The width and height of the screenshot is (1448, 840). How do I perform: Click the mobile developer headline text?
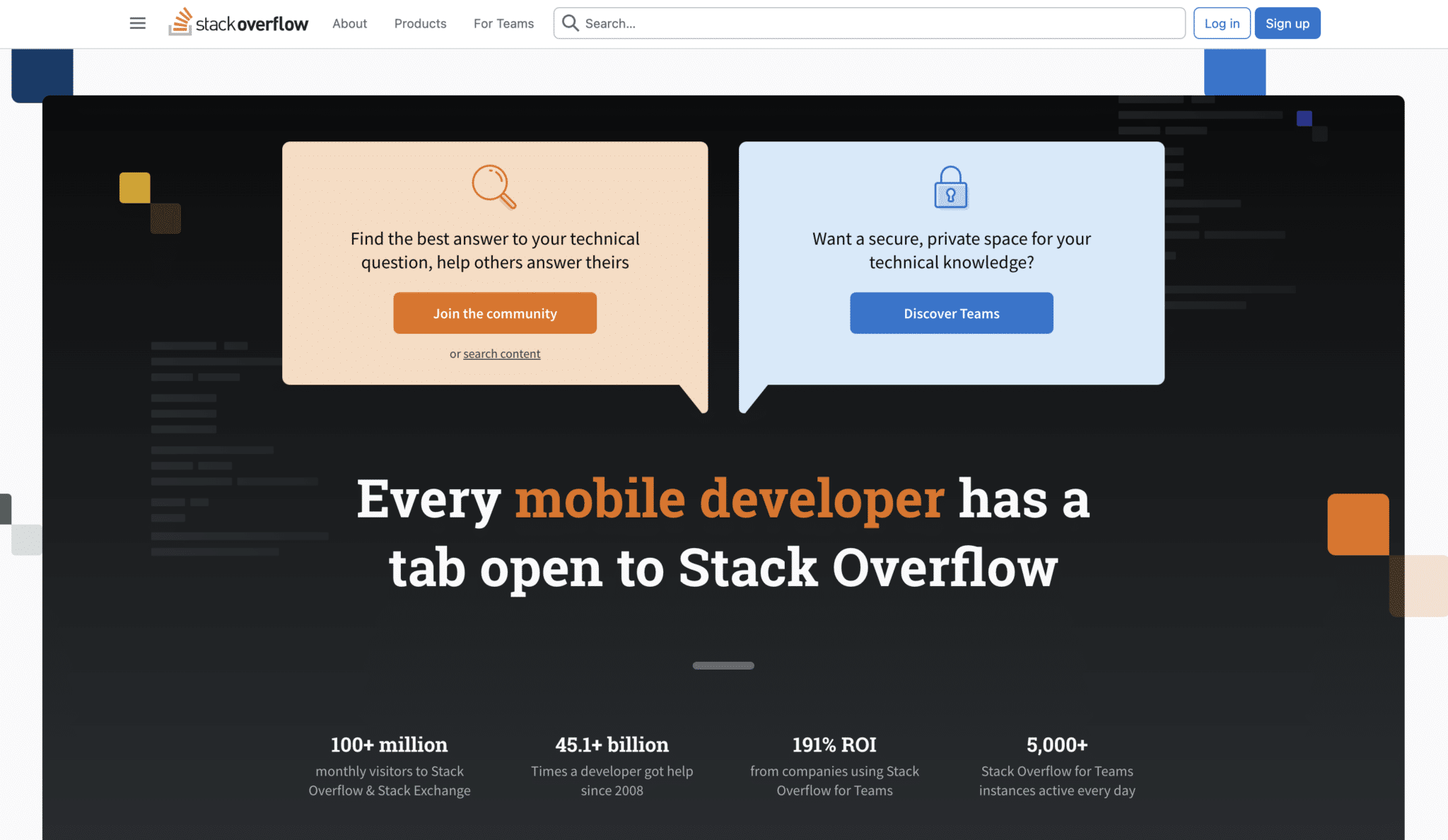click(729, 498)
